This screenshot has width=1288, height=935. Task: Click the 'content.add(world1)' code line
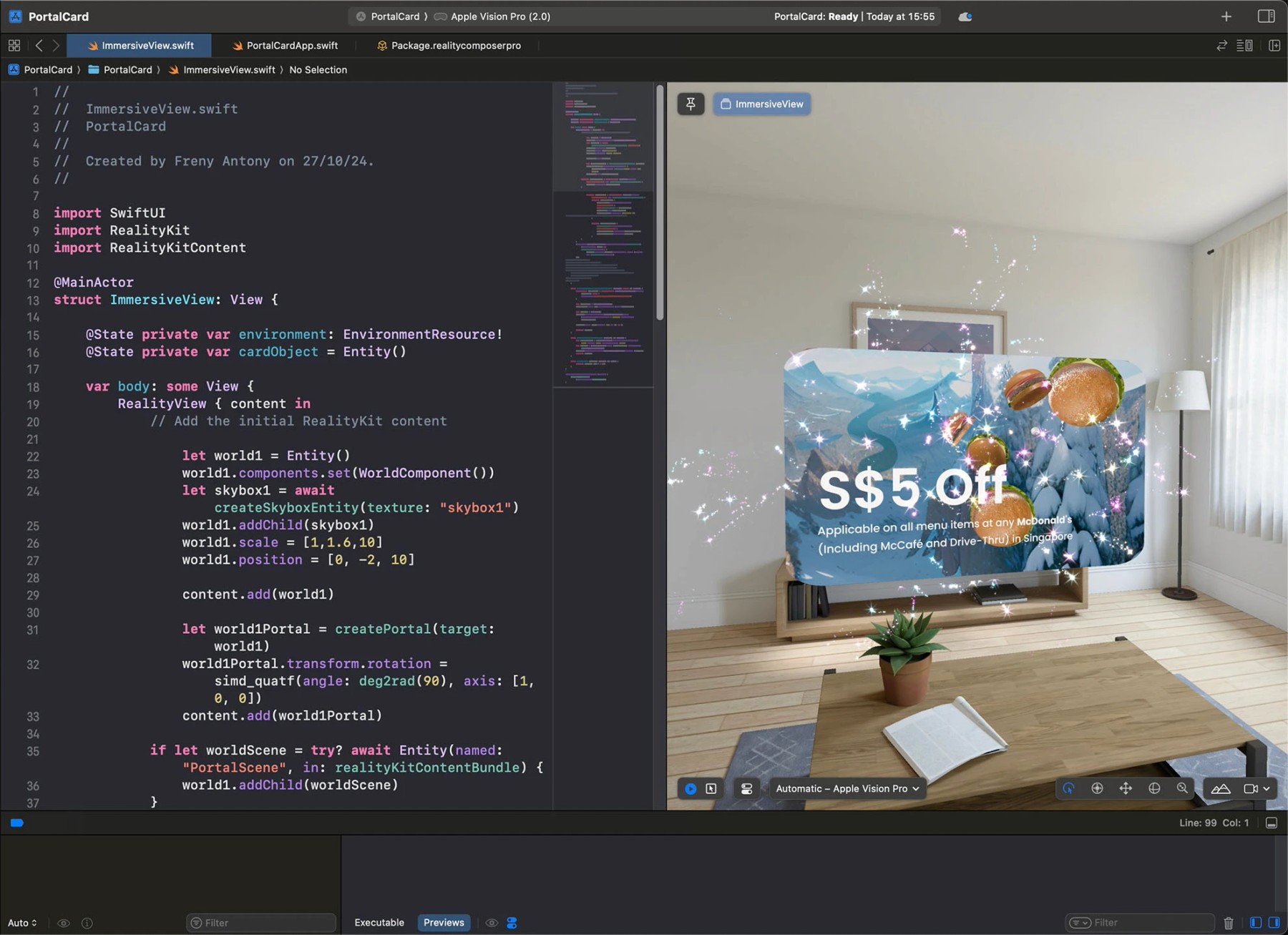[x=258, y=594]
